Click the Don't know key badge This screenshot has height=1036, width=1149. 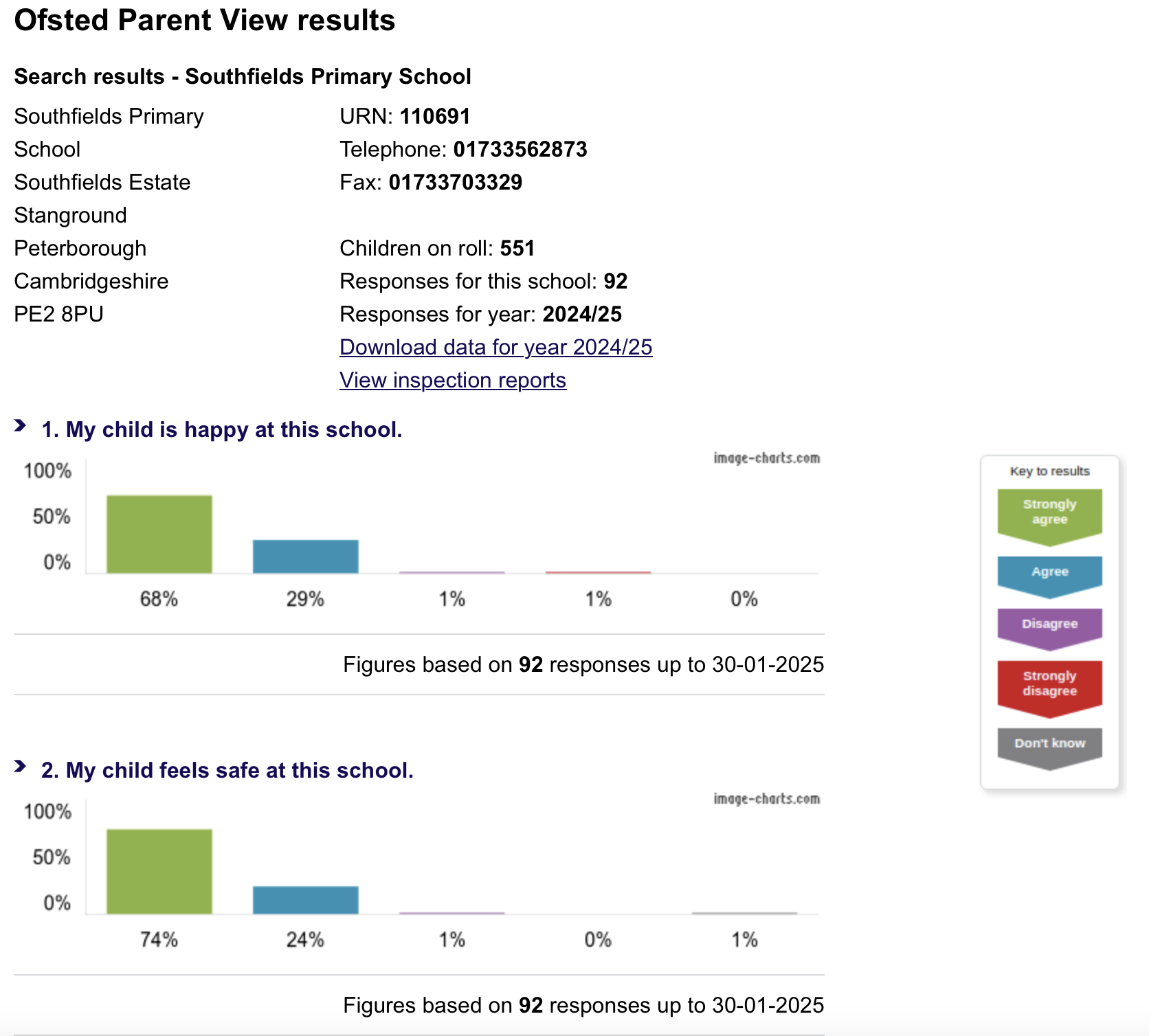(1049, 744)
